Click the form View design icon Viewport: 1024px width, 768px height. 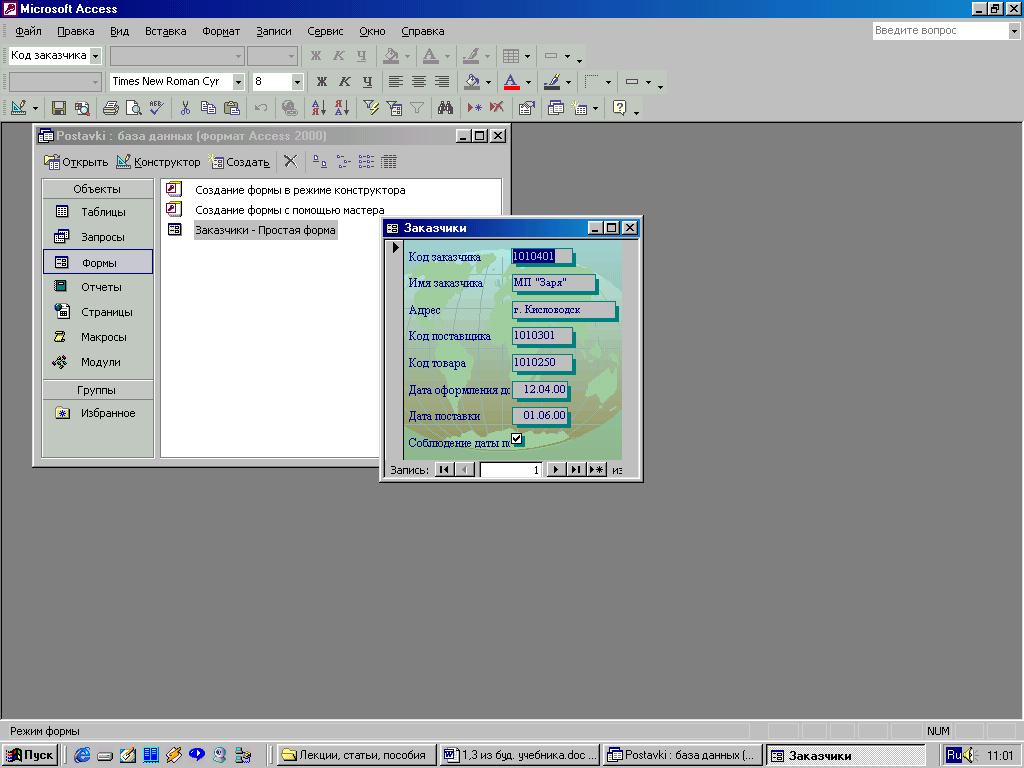click(x=18, y=108)
